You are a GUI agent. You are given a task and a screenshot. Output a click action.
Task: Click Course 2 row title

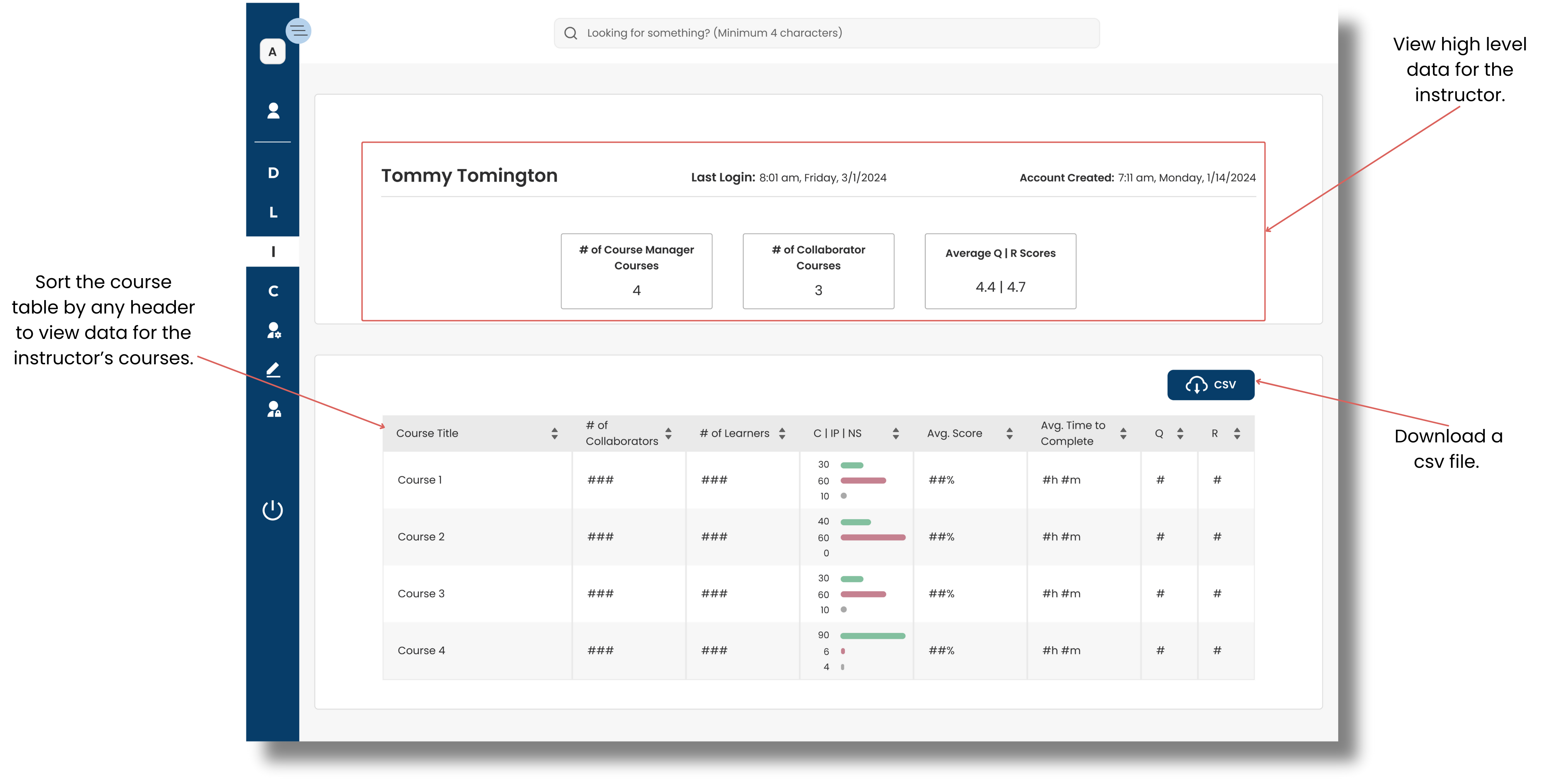pos(421,537)
